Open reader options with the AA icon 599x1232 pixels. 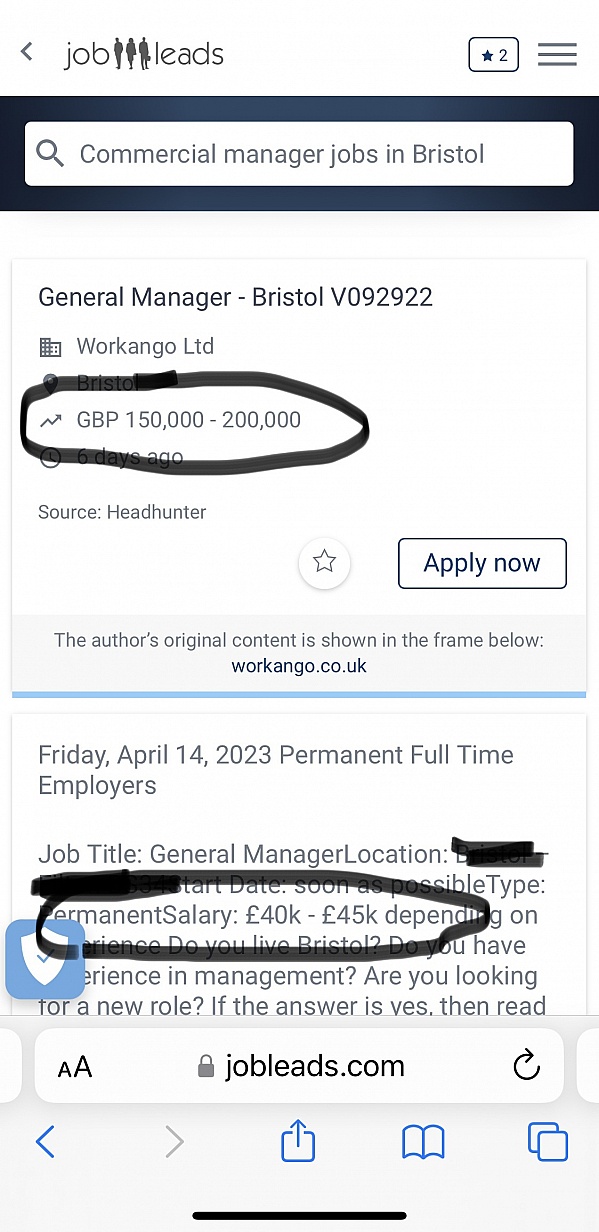(x=73, y=1066)
